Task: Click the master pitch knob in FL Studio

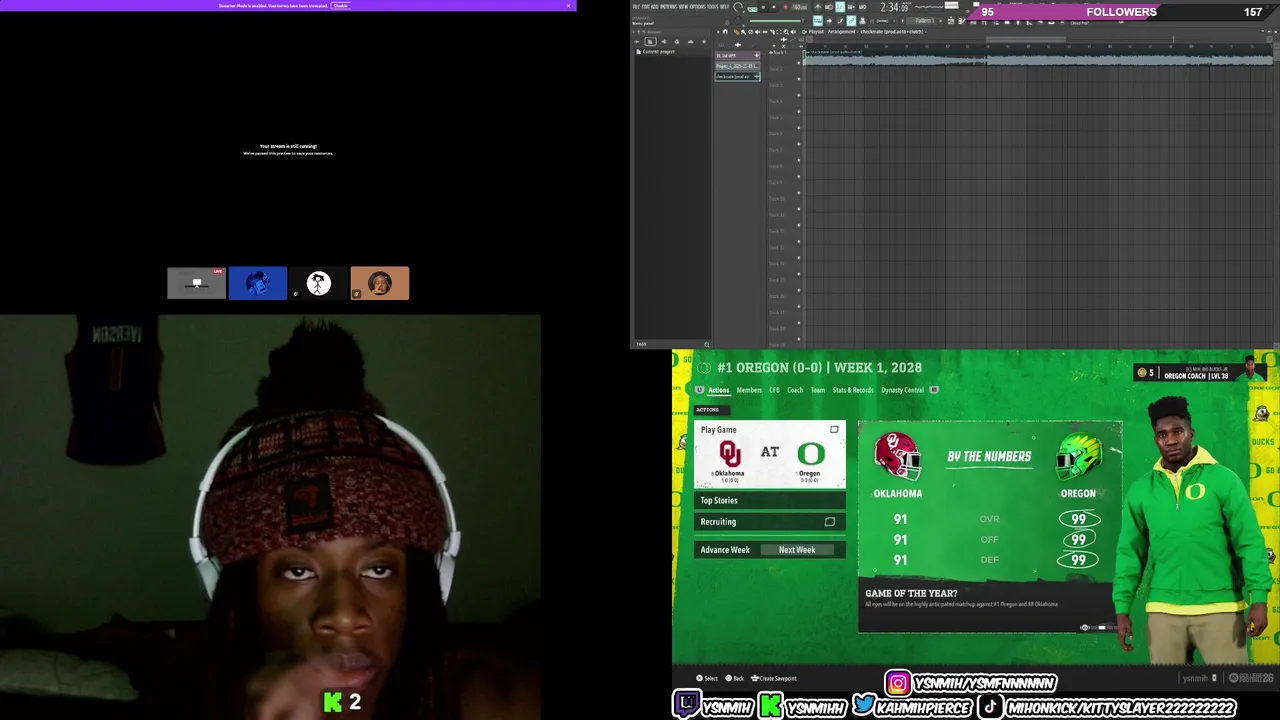Action: pyautogui.click(x=738, y=20)
